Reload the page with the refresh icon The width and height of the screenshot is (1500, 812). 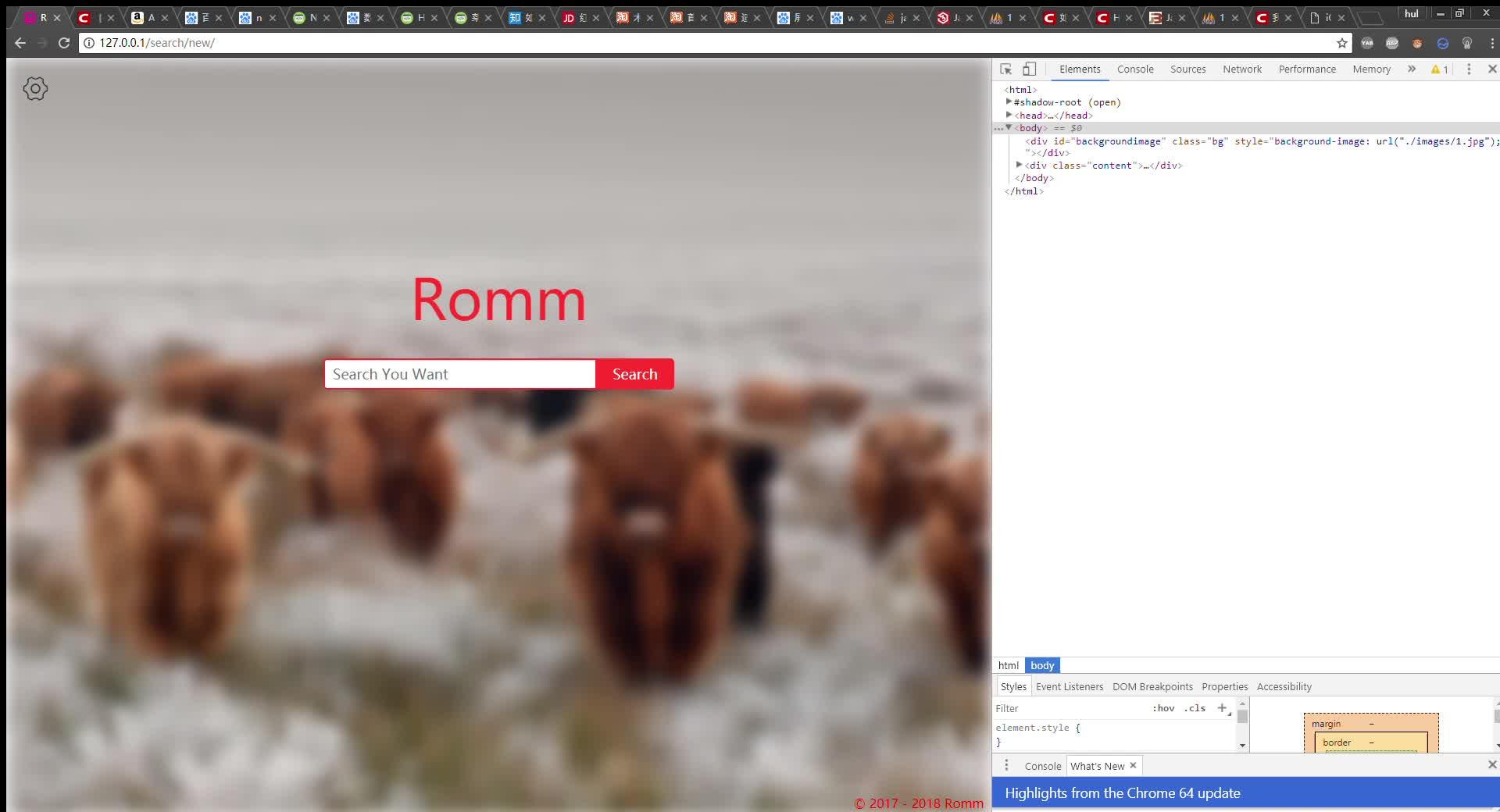64,43
